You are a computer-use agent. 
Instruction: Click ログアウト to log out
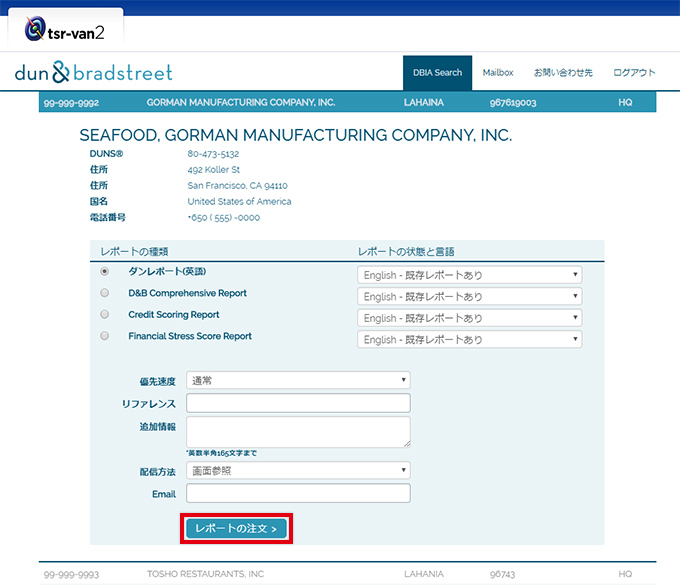pos(634,73)
